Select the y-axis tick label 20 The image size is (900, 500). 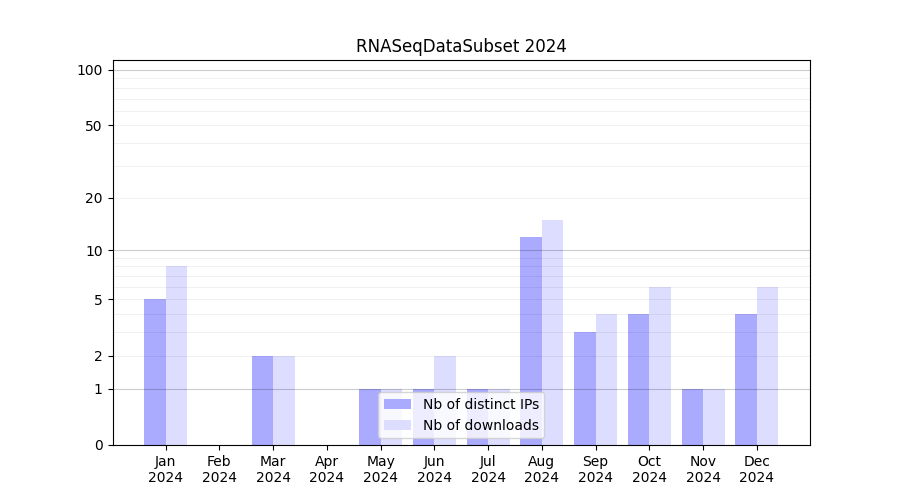click(93, 198)
